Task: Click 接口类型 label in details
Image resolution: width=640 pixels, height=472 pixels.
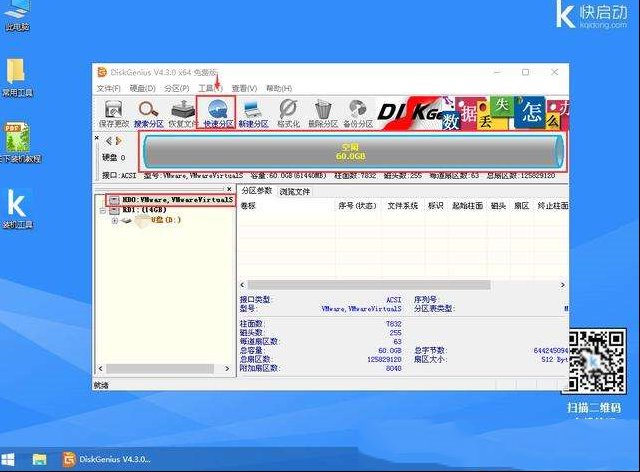Action: pyautogui.click(x=256, y=299)
